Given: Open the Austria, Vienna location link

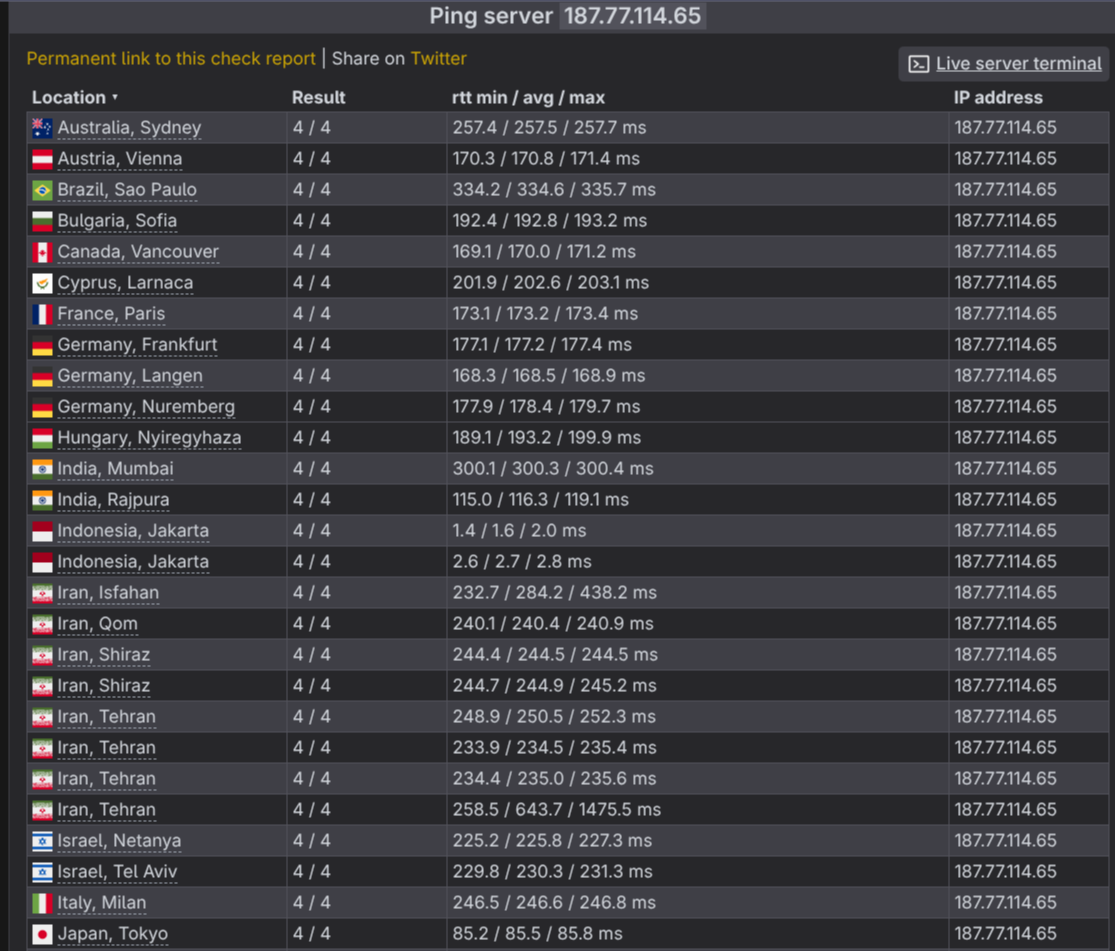Looking at the screenshot, I should [x=119, y=159].
